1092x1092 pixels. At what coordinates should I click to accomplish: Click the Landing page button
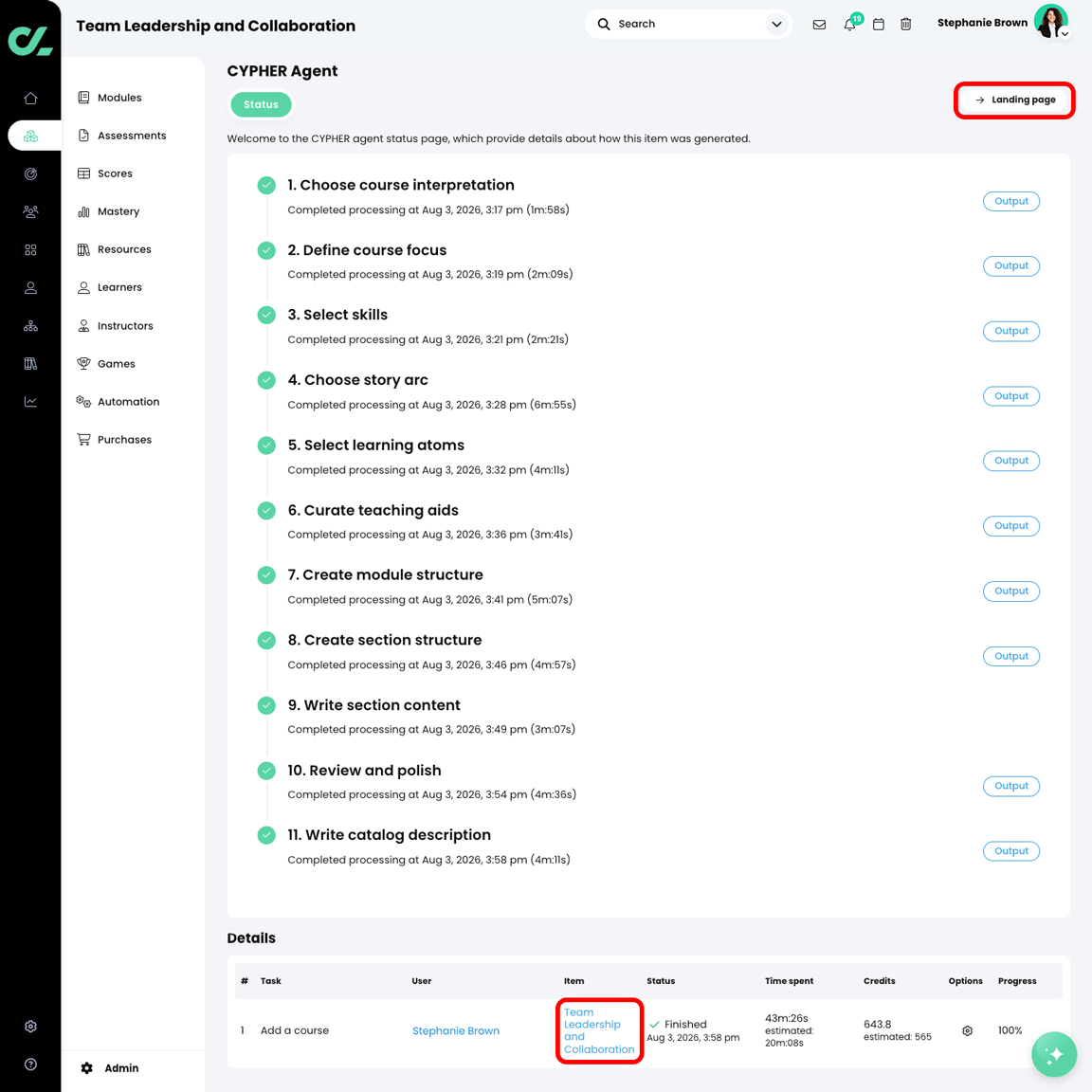pos(1014,100)
